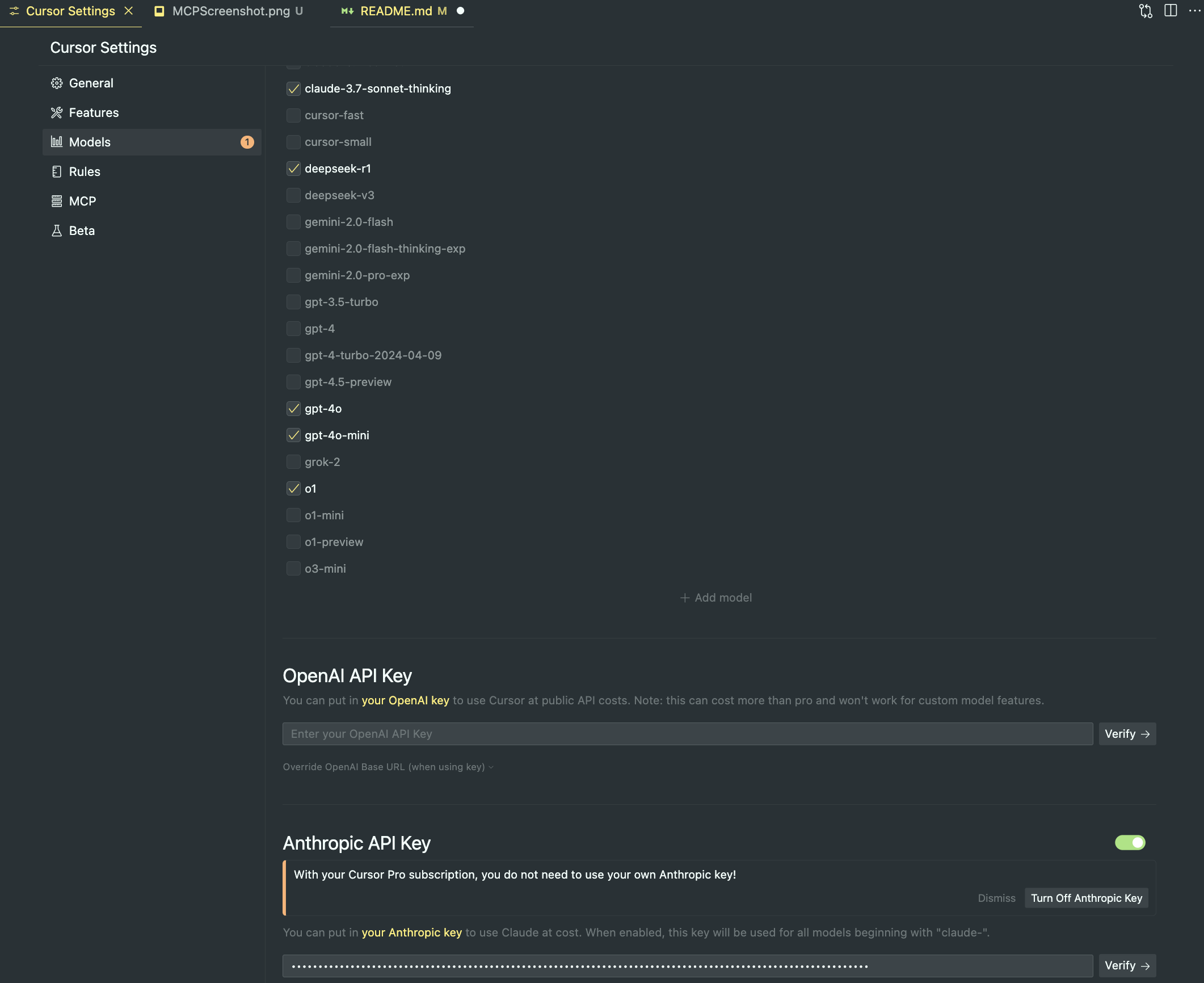The image size is (1204, 983).
Task: Verify the OpenAI API key
Action: point(1127,734)
